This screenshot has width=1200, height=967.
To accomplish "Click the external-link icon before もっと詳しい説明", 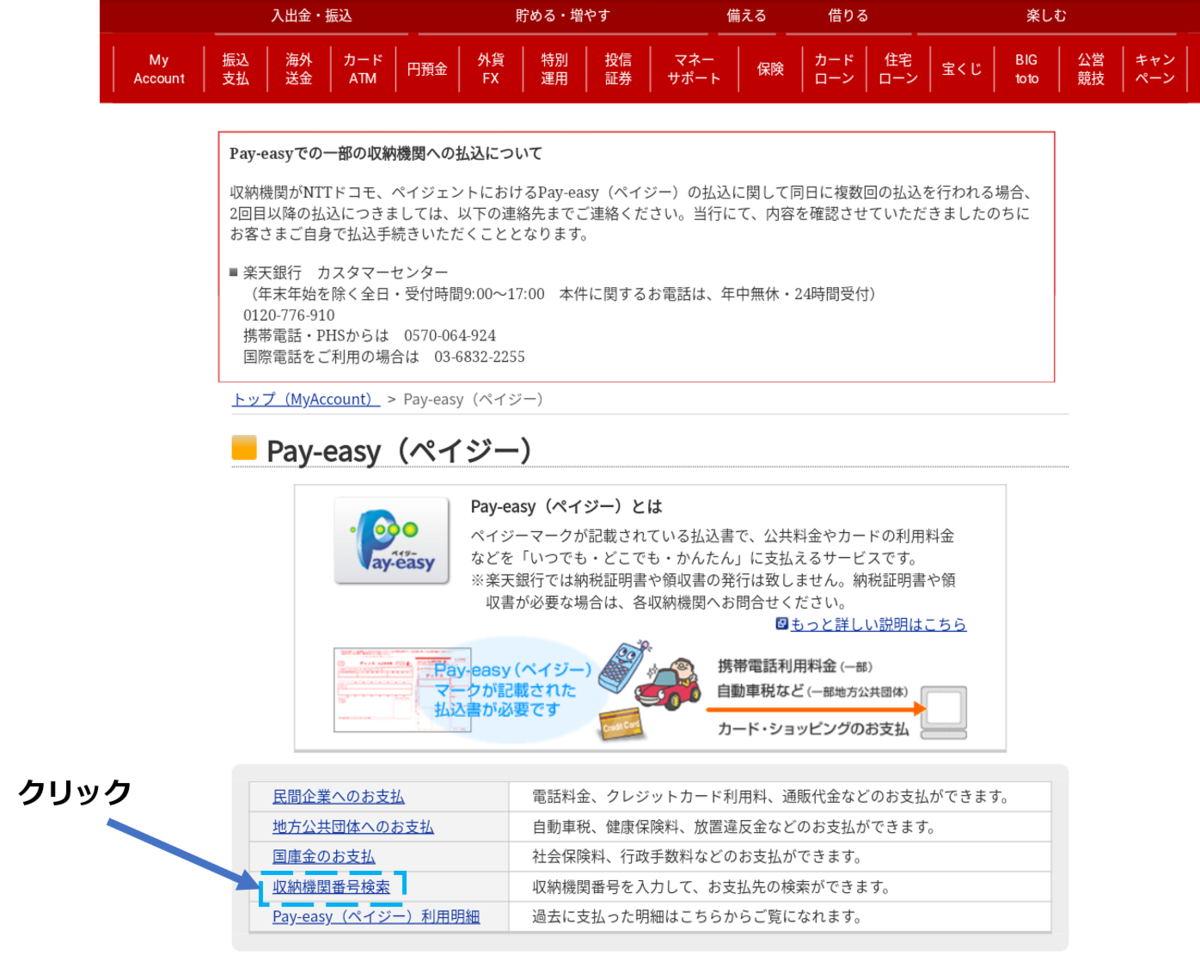I will click(782, 624).
